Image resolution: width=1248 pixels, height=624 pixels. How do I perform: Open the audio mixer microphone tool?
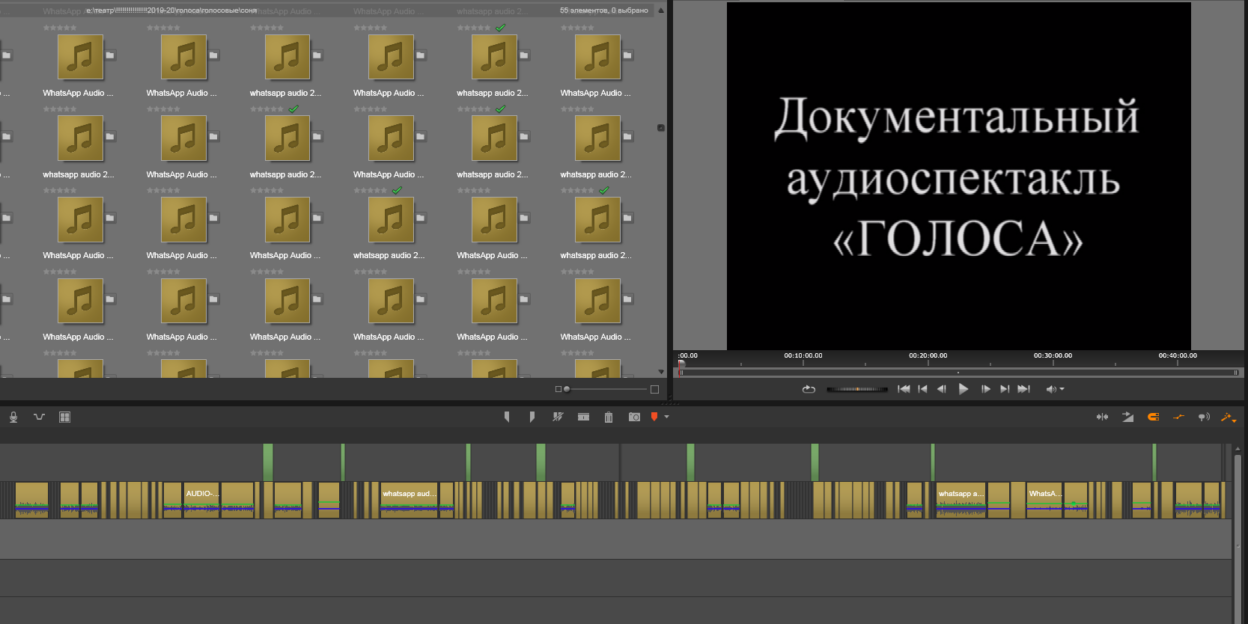tap(12, 416)
